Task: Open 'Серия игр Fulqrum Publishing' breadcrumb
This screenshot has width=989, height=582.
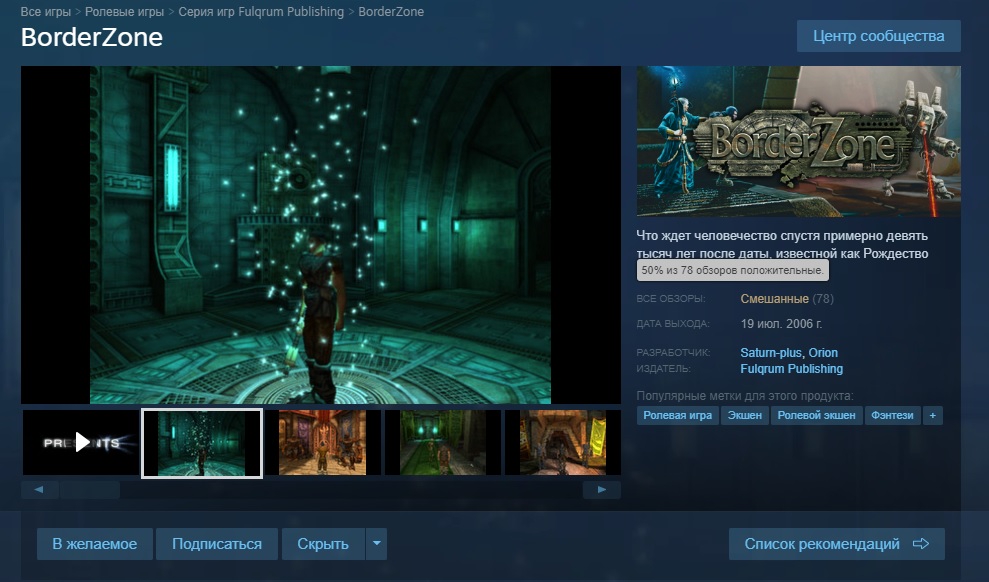Action: click(261, 11)
